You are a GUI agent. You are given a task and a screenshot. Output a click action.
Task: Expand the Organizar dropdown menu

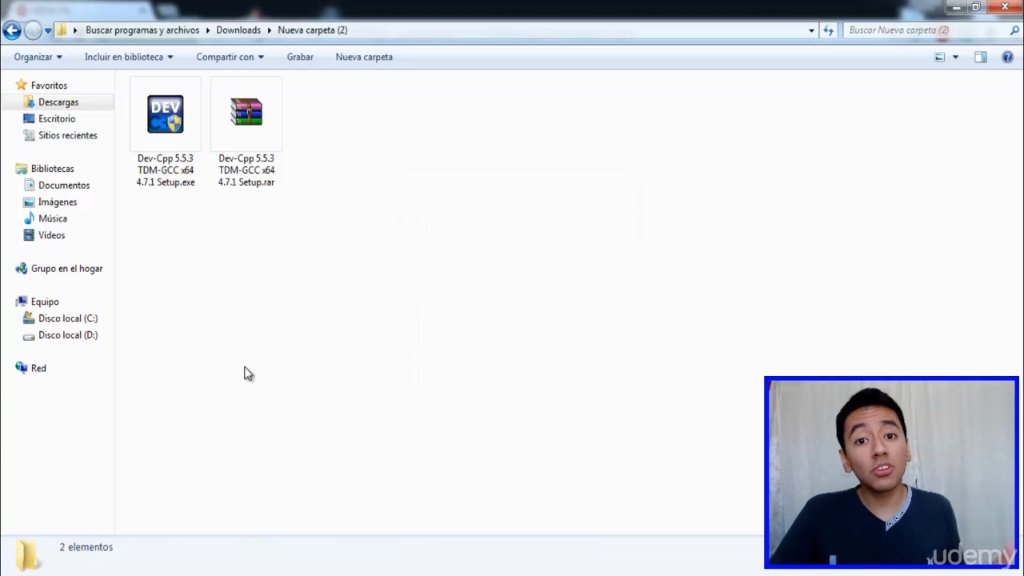(x=38, y=57)
